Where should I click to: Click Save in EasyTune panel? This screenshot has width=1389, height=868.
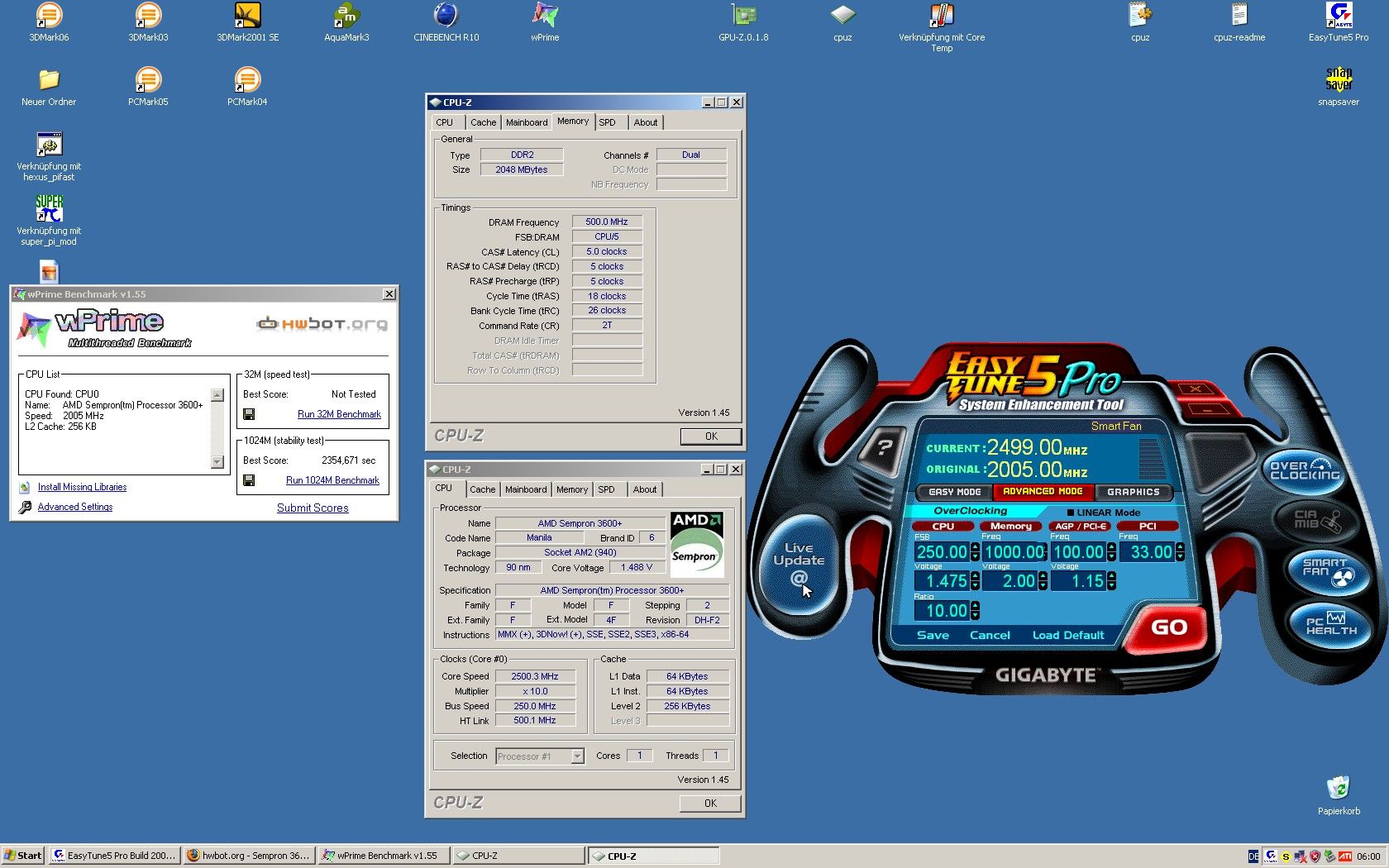coord(933,635)
